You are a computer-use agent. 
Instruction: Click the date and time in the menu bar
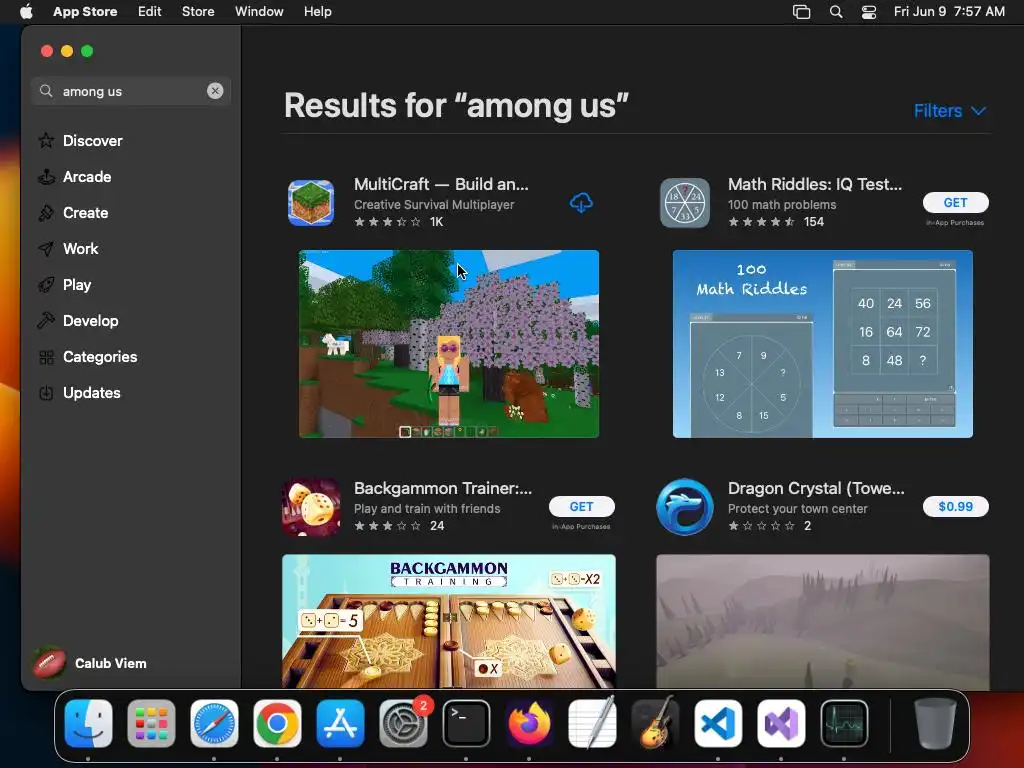pos(949,12)
